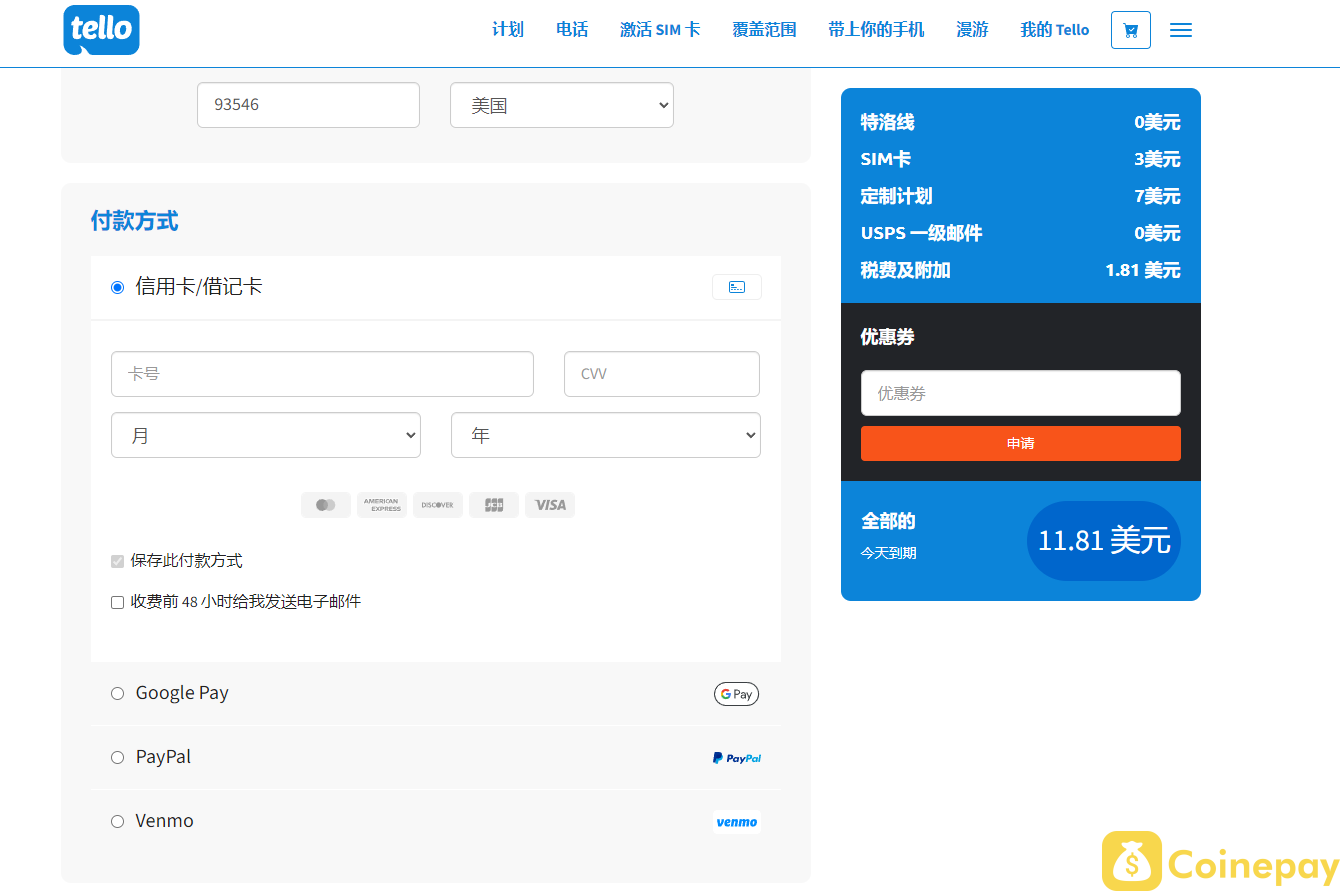1340x891 pixels.
Task: Click the Google Pay badge icon
Action: [x=737, y=694]
